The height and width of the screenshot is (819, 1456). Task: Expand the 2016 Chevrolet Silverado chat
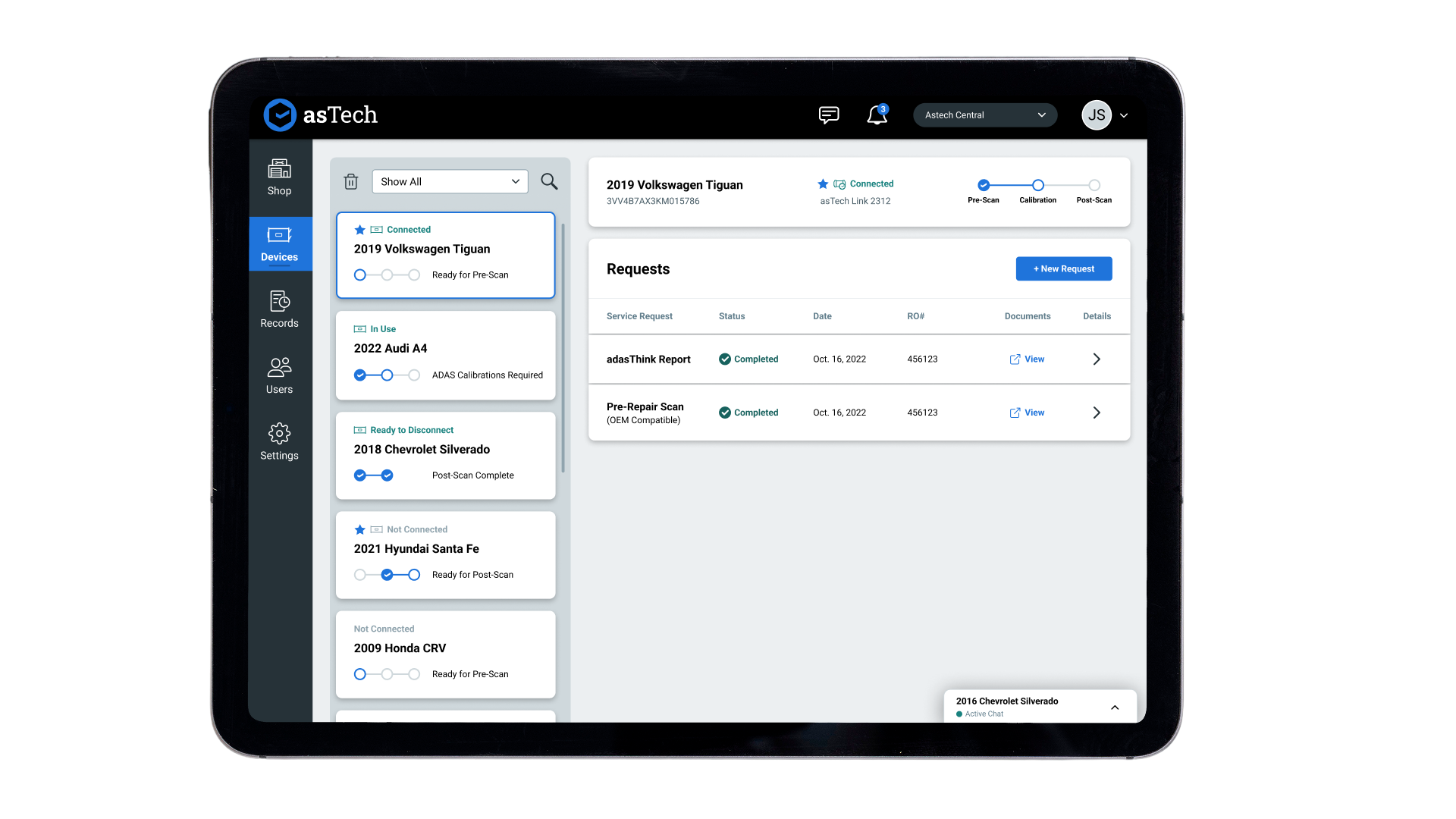pos(1115,707)
